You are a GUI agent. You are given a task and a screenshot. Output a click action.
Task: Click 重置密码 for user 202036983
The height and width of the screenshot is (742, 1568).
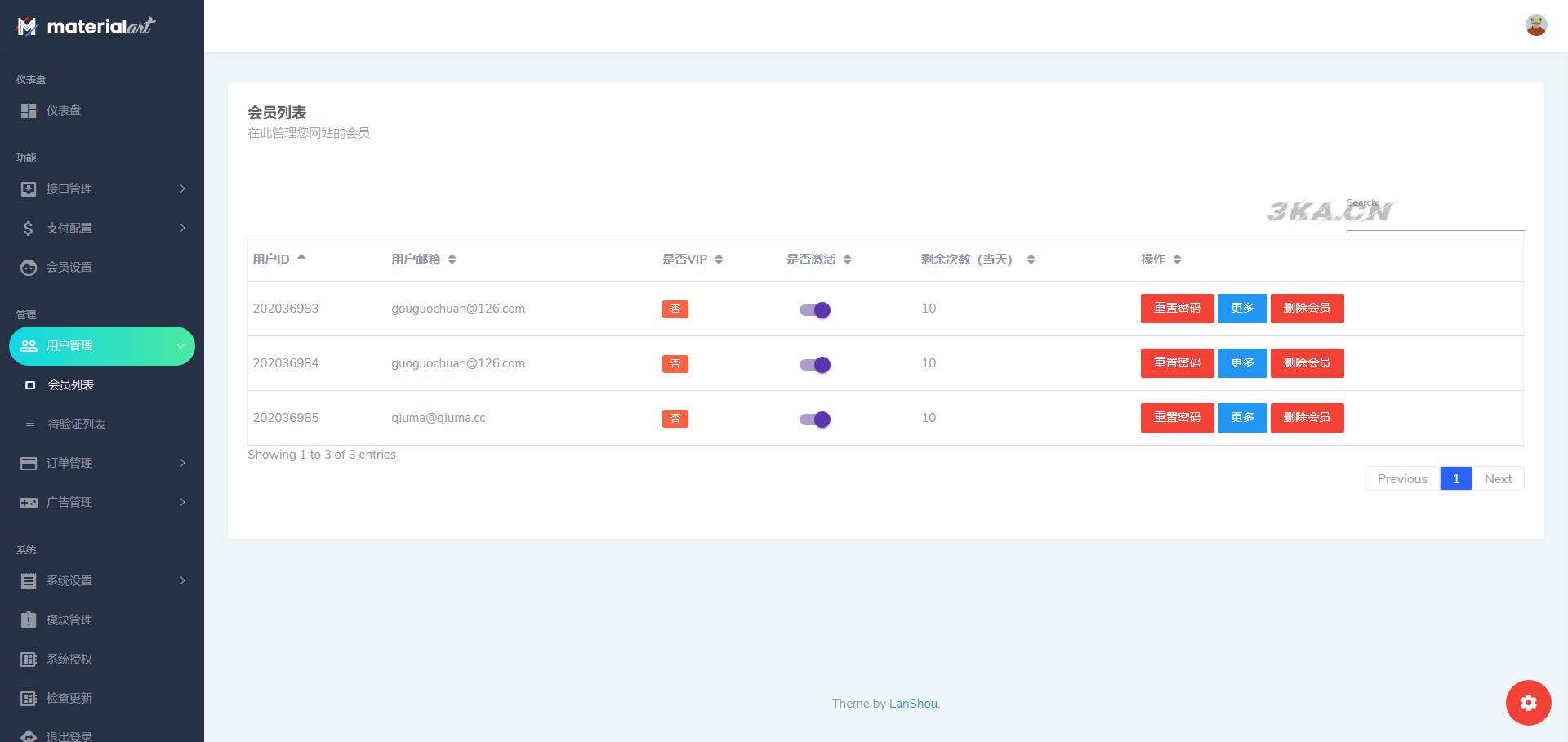tap(1177, 309)
